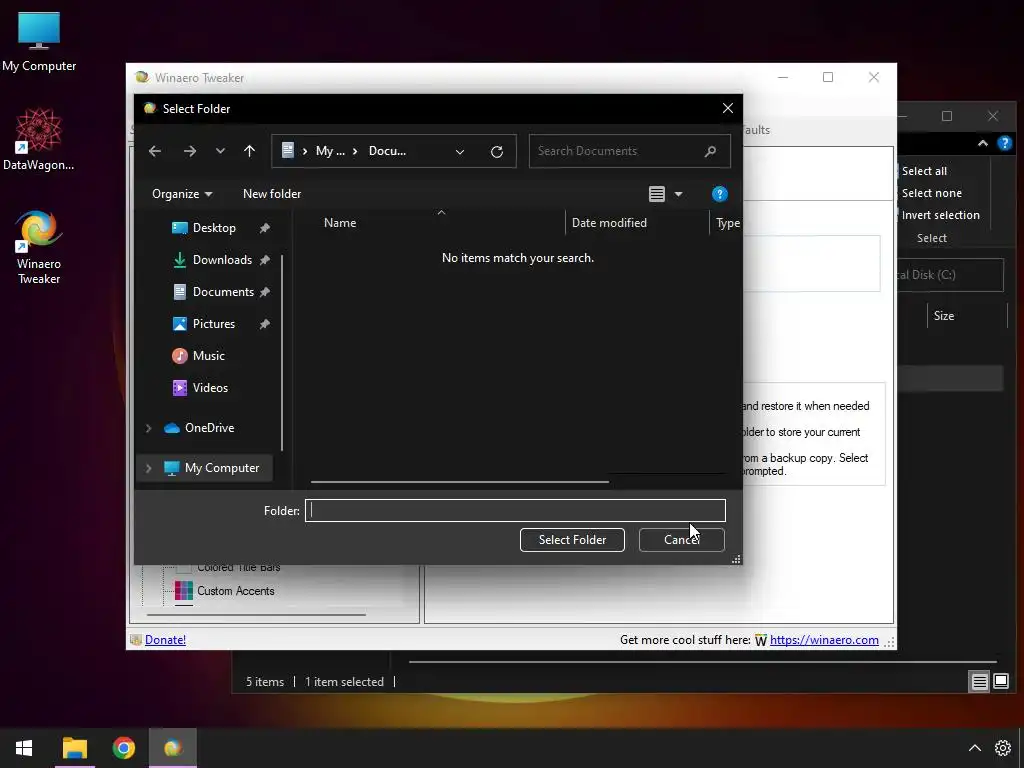Click Select none in File Explorer ribbon
The width and height of the screenshot is (1024, 768).
coord(931,193)
